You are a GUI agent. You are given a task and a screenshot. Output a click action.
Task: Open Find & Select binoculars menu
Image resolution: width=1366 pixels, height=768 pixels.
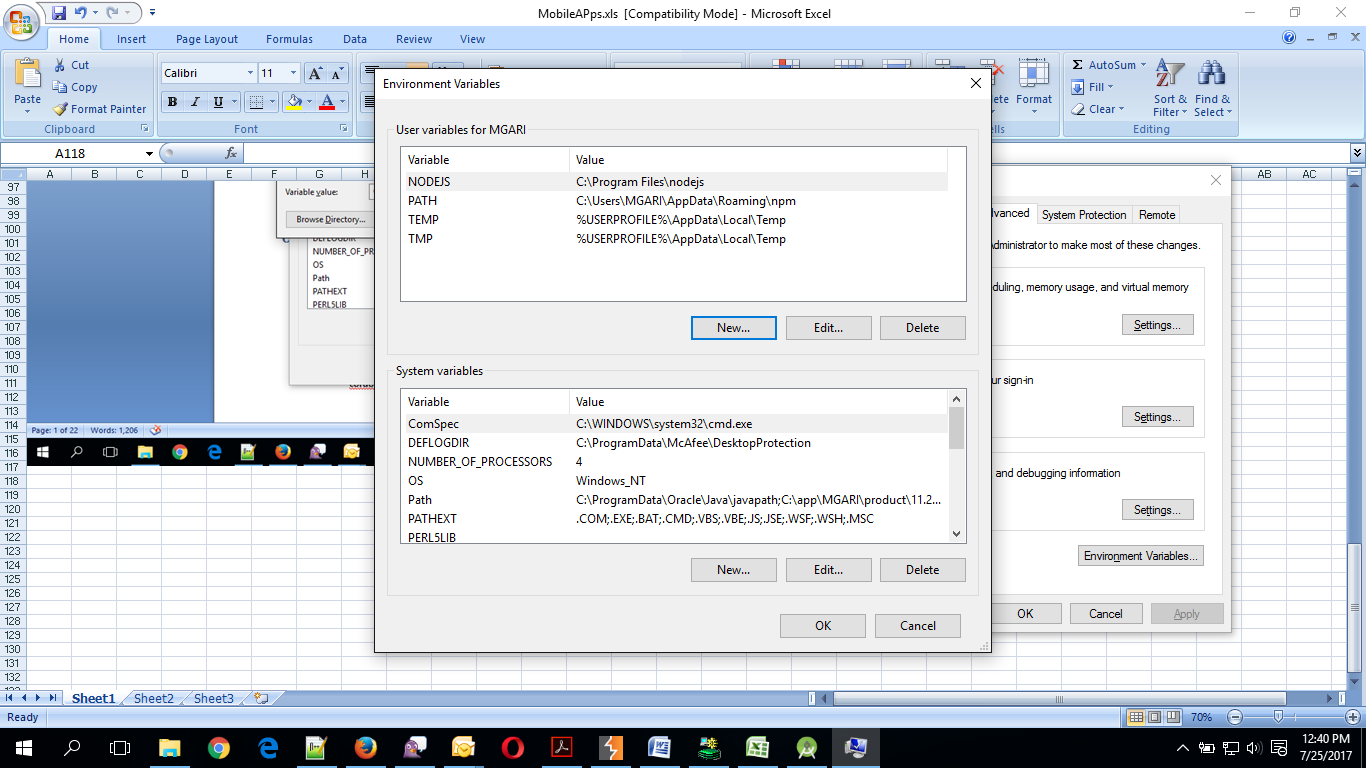[x=1213, y=88]
